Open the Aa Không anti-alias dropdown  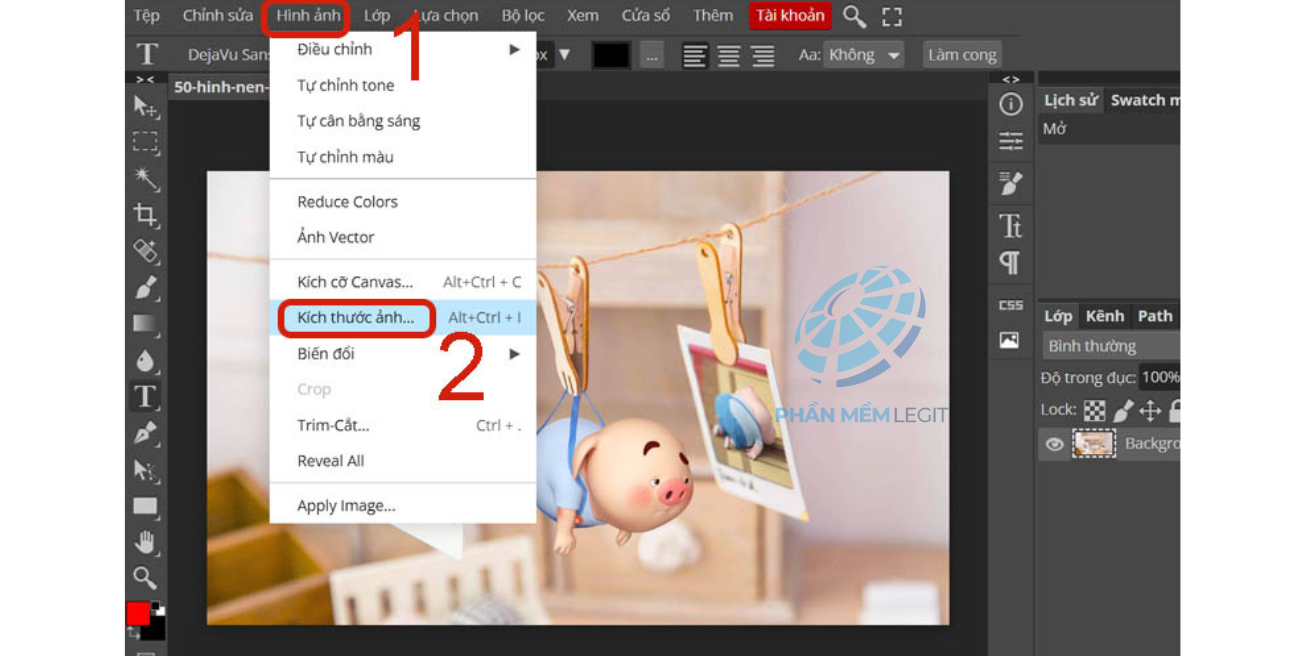(x=865, y=55)
